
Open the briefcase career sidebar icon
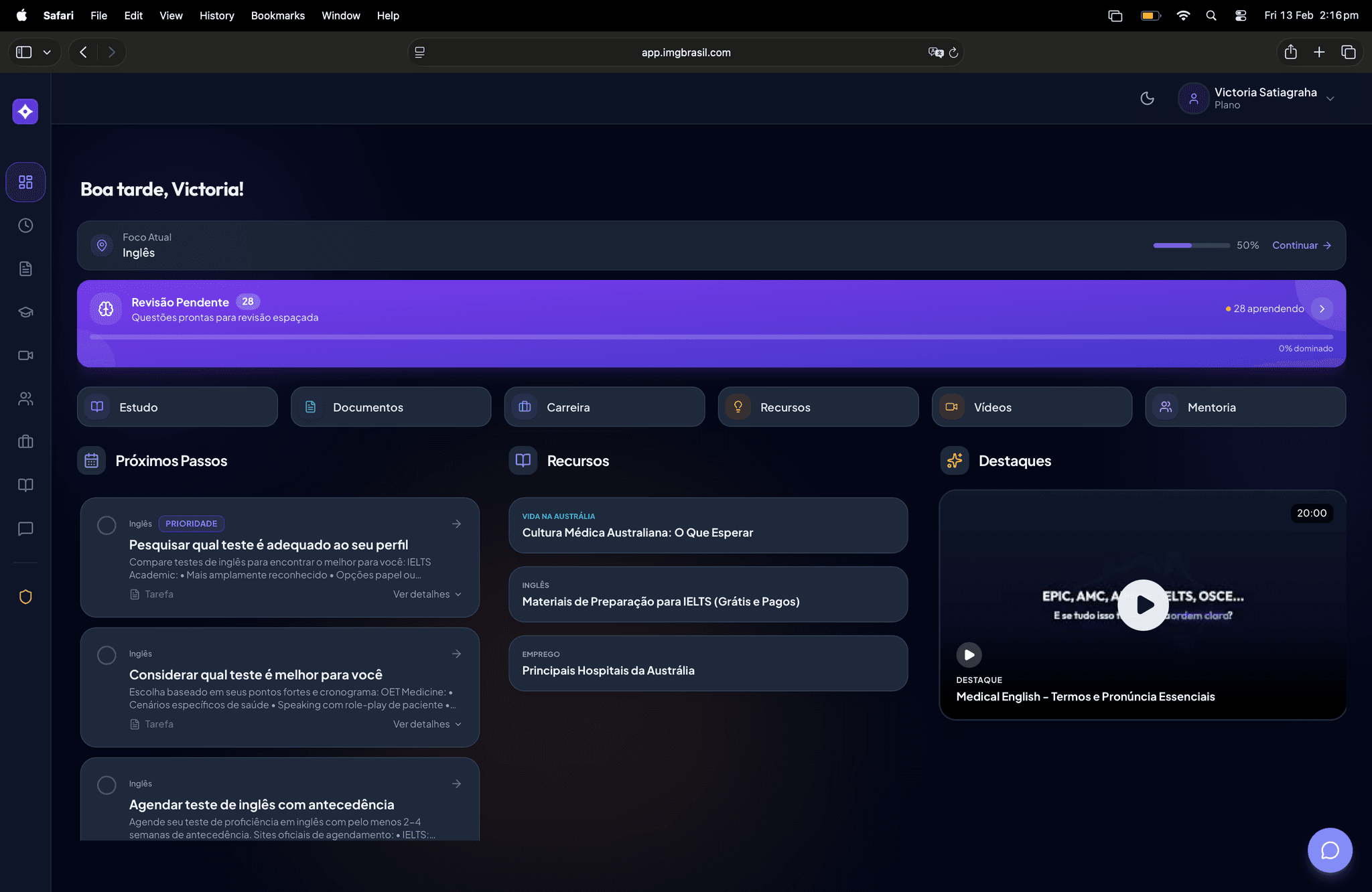[x=25, y=442]
